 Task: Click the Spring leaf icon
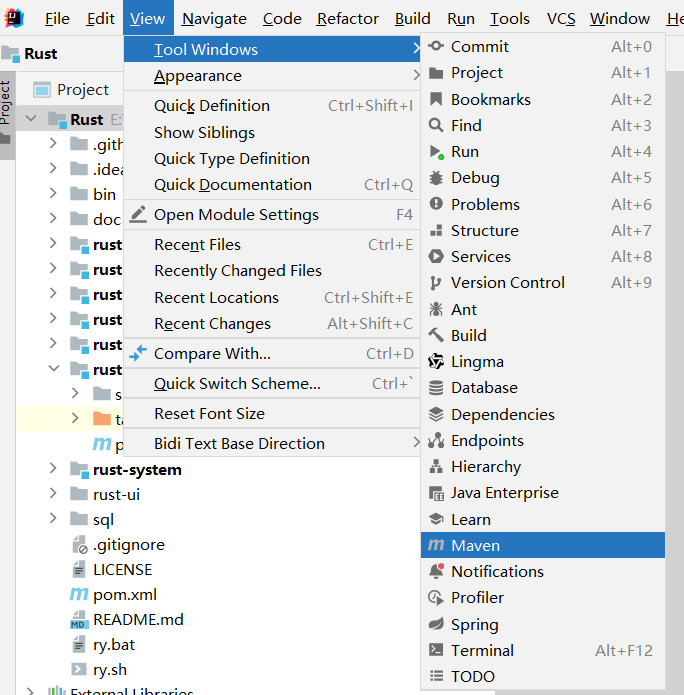pyautogui.click(x=435, y=624)
